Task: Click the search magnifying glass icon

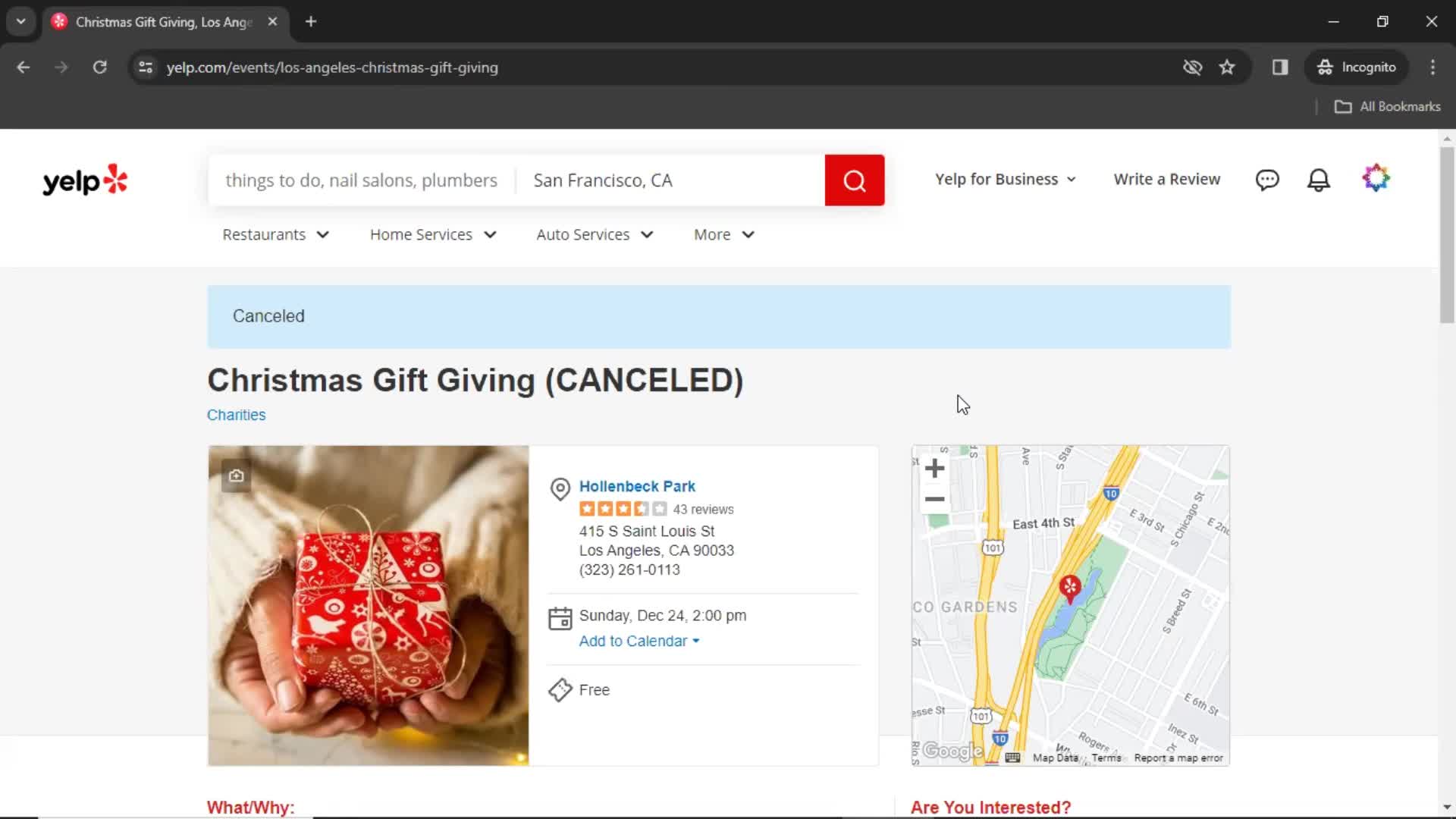Action: point(855,180)
